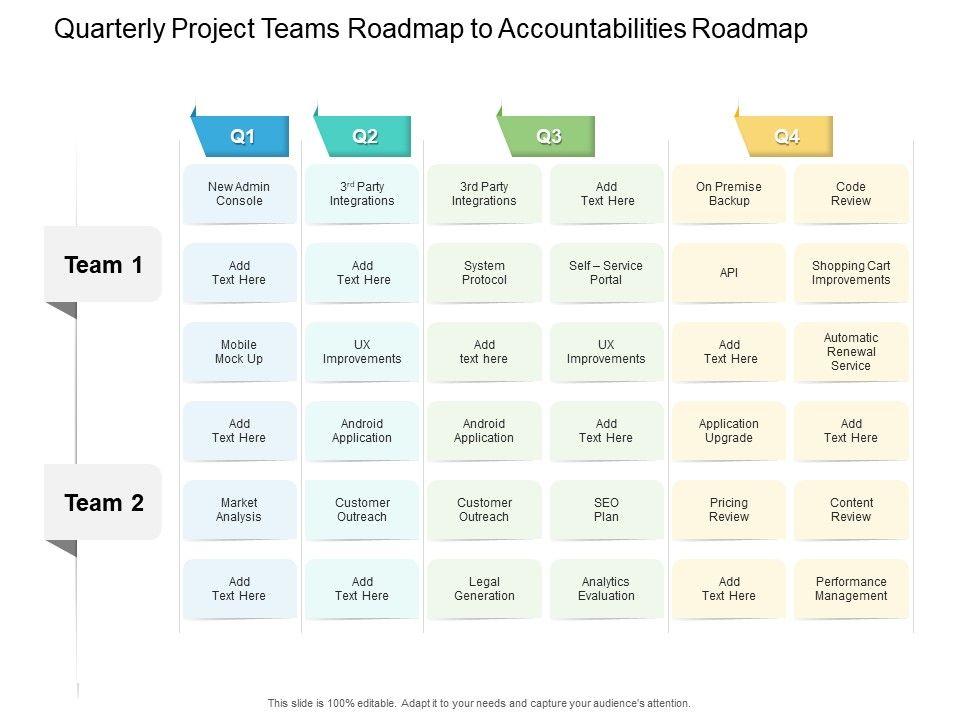This screenshot has width=960, height=720.
Task: Select the Performance Management card
Action: click(x=851, y=589)
